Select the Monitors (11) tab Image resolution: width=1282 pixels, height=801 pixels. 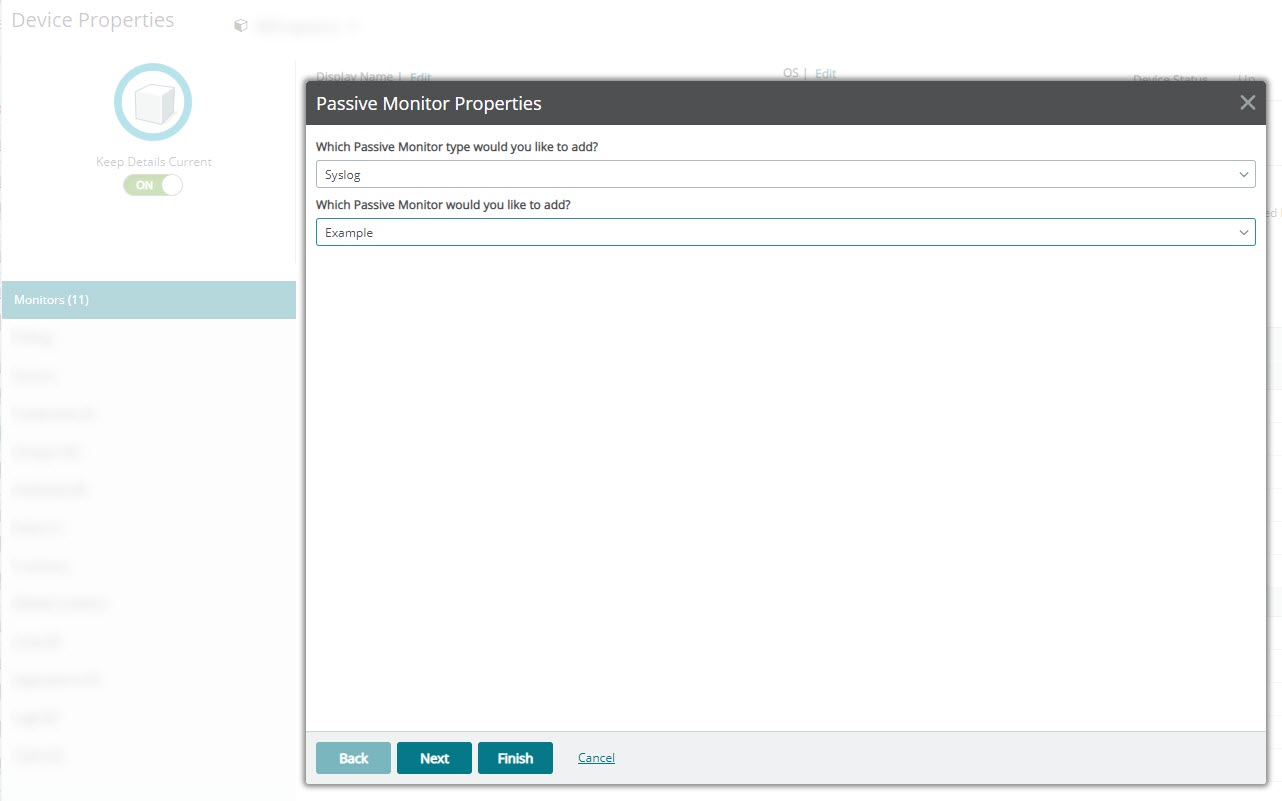(148, 300)
